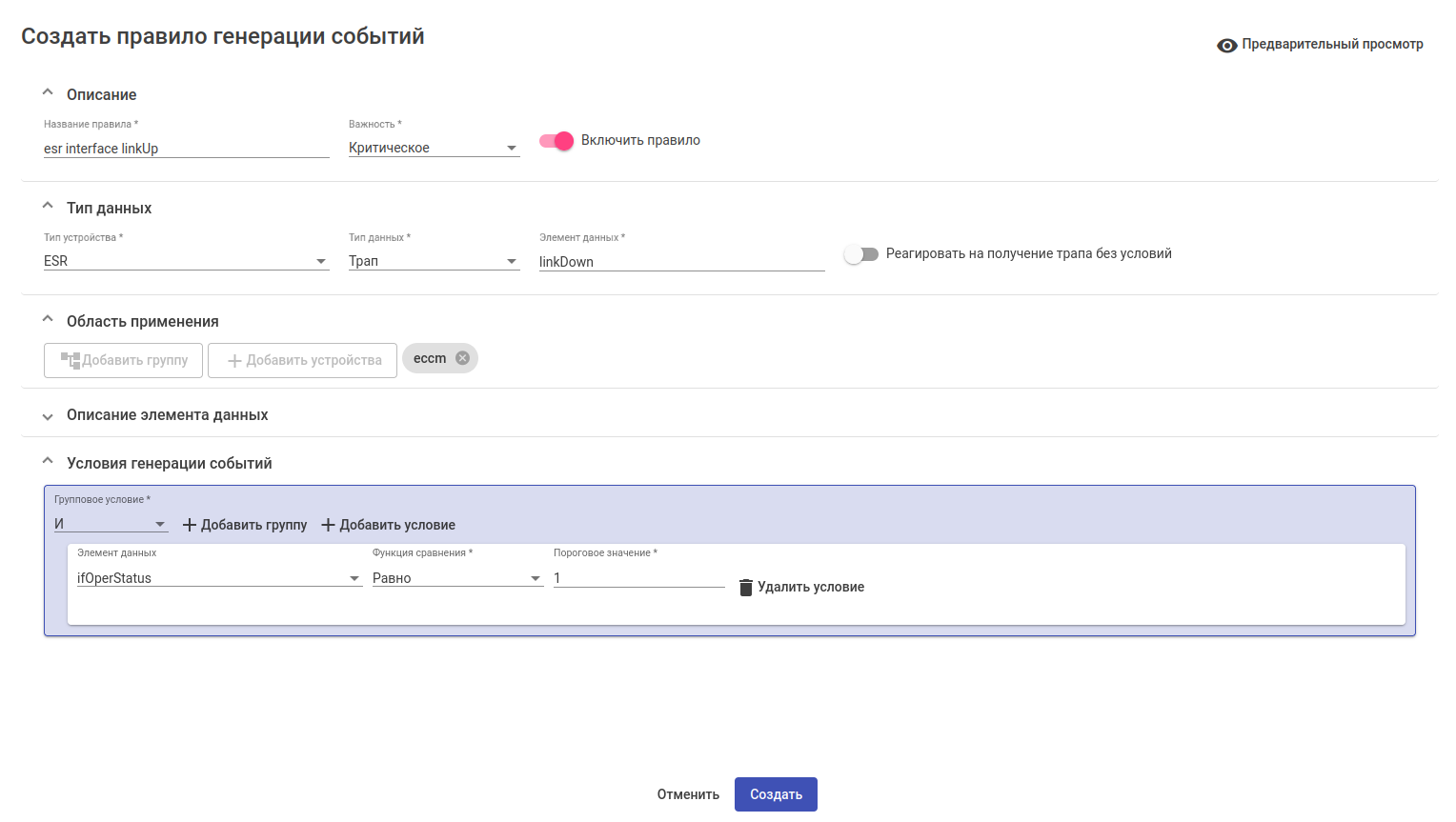Enable reacting to trap without conditions
Screen dimensions: 1456x822
coord(860,254)
